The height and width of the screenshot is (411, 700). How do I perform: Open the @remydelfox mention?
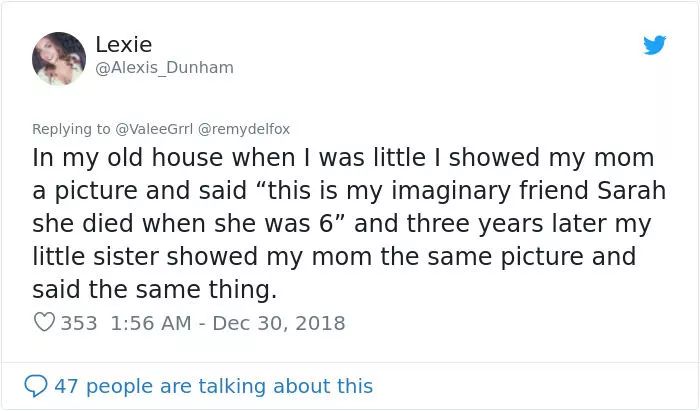pos(244,129)
